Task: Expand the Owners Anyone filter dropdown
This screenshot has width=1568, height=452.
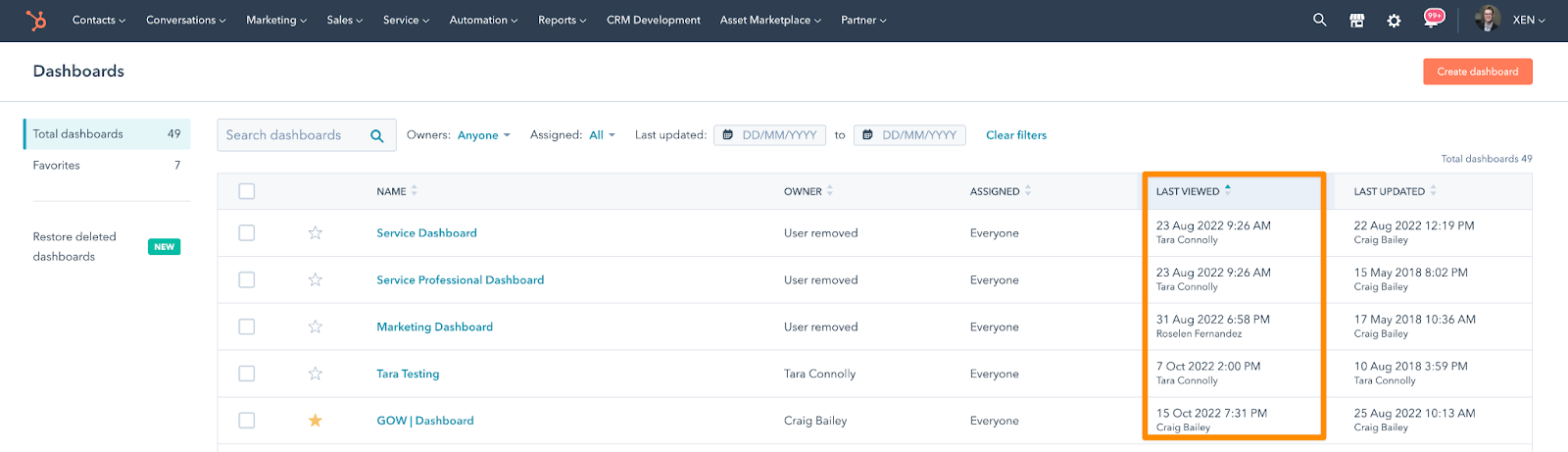Action: [x=483, y=135]
